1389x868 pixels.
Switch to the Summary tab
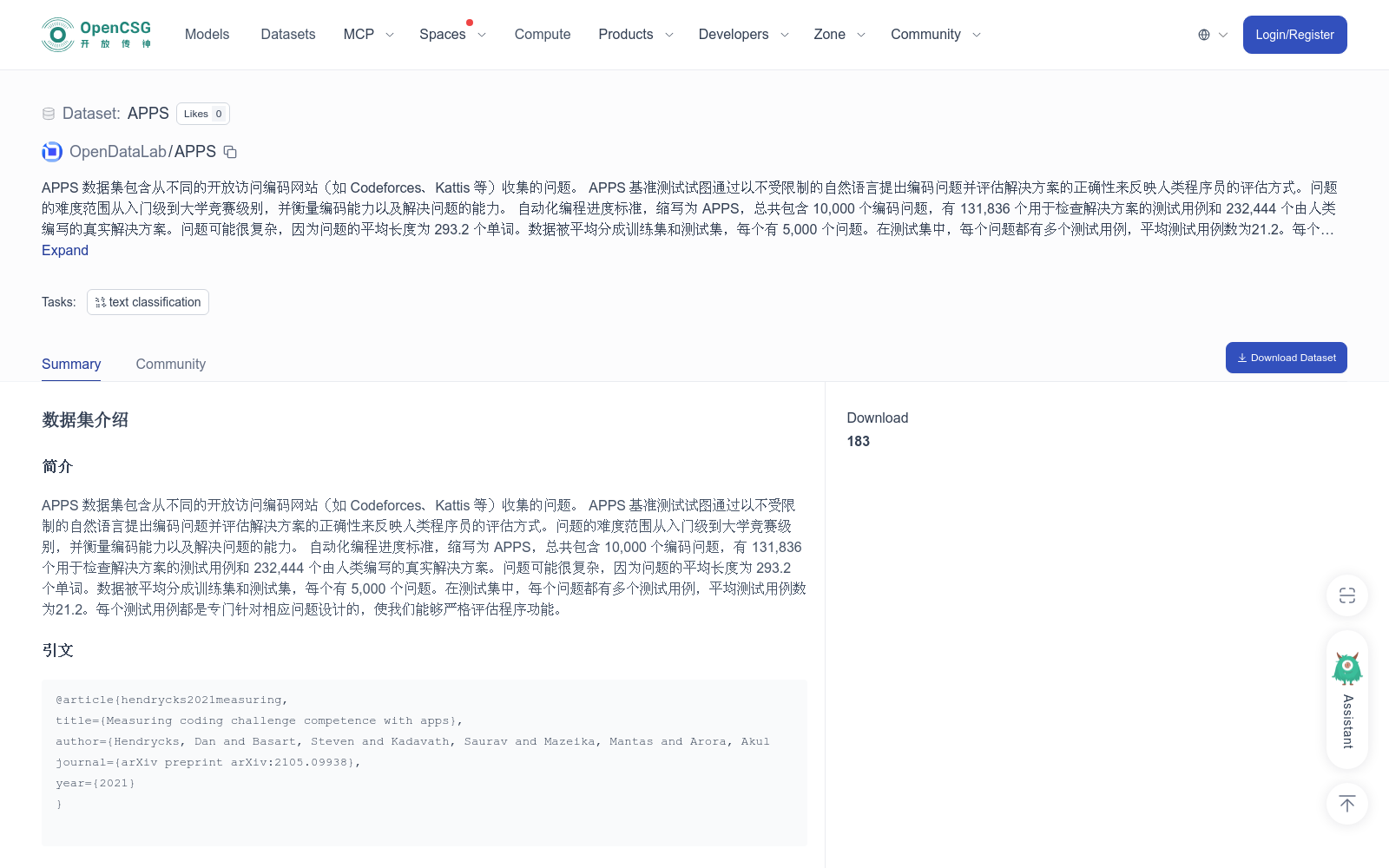[71, 364]
